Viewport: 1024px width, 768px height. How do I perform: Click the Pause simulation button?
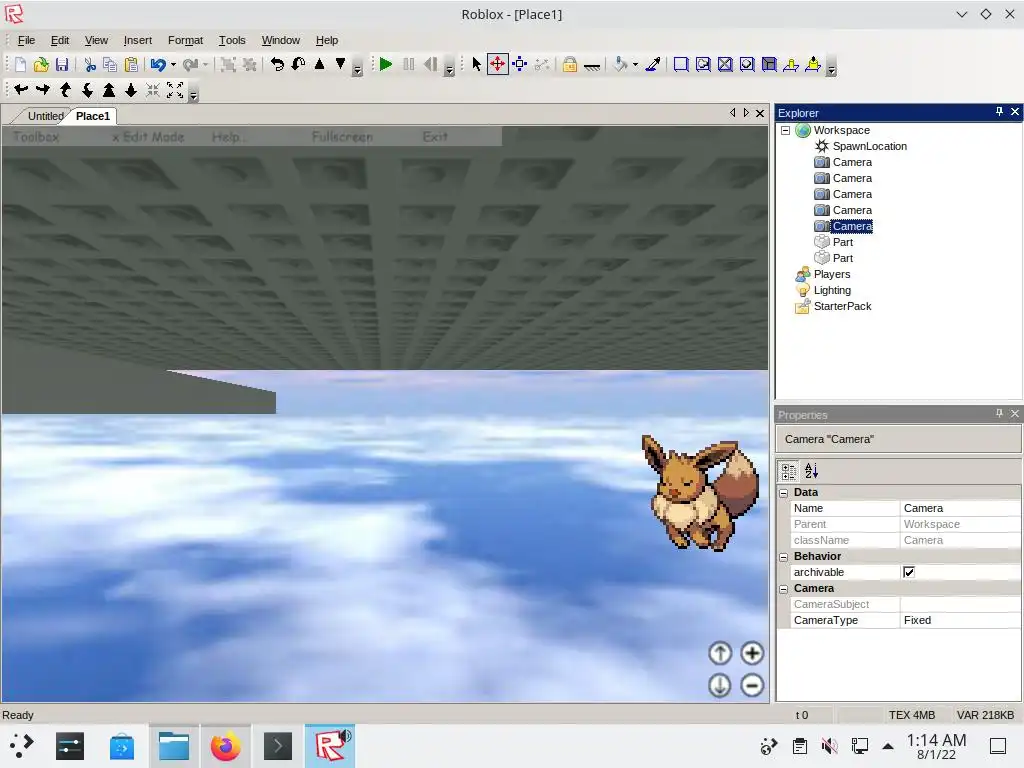[409, 64]
